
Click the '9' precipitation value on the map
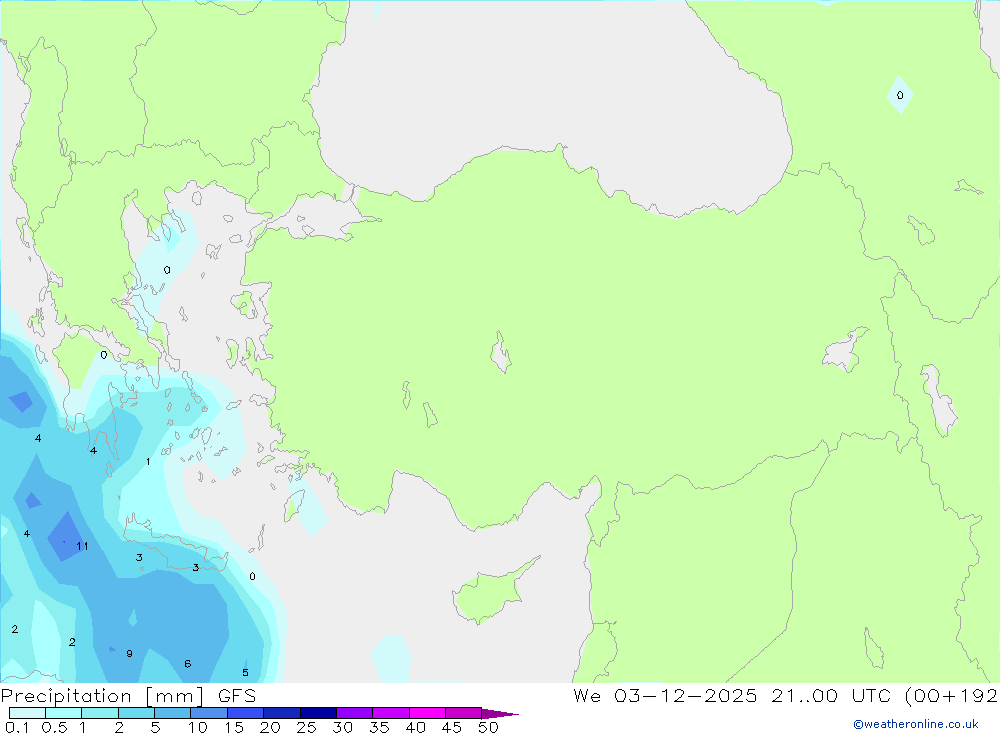[x=129, y=653]
